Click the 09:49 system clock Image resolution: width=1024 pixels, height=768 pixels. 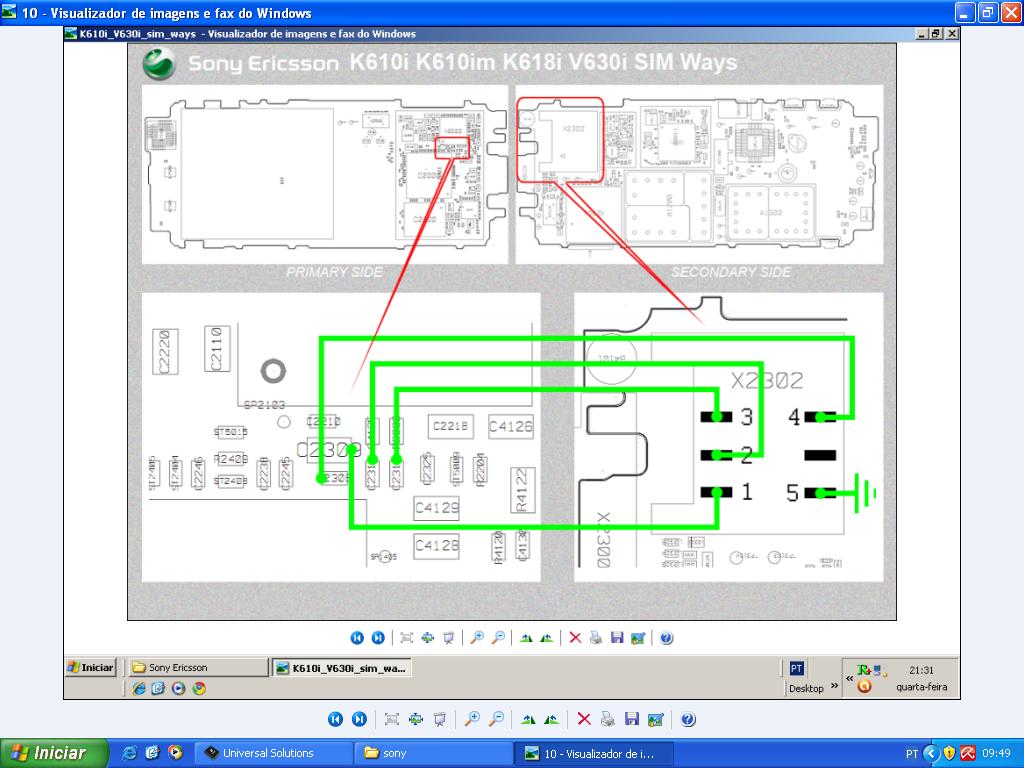[x=997, y=753]
